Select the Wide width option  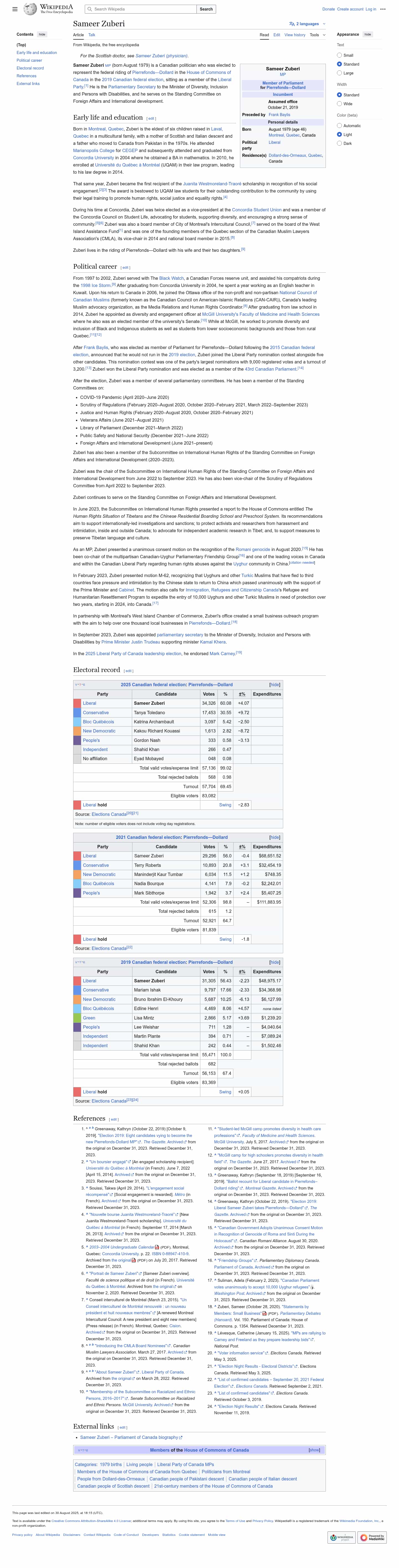[339, 104]
